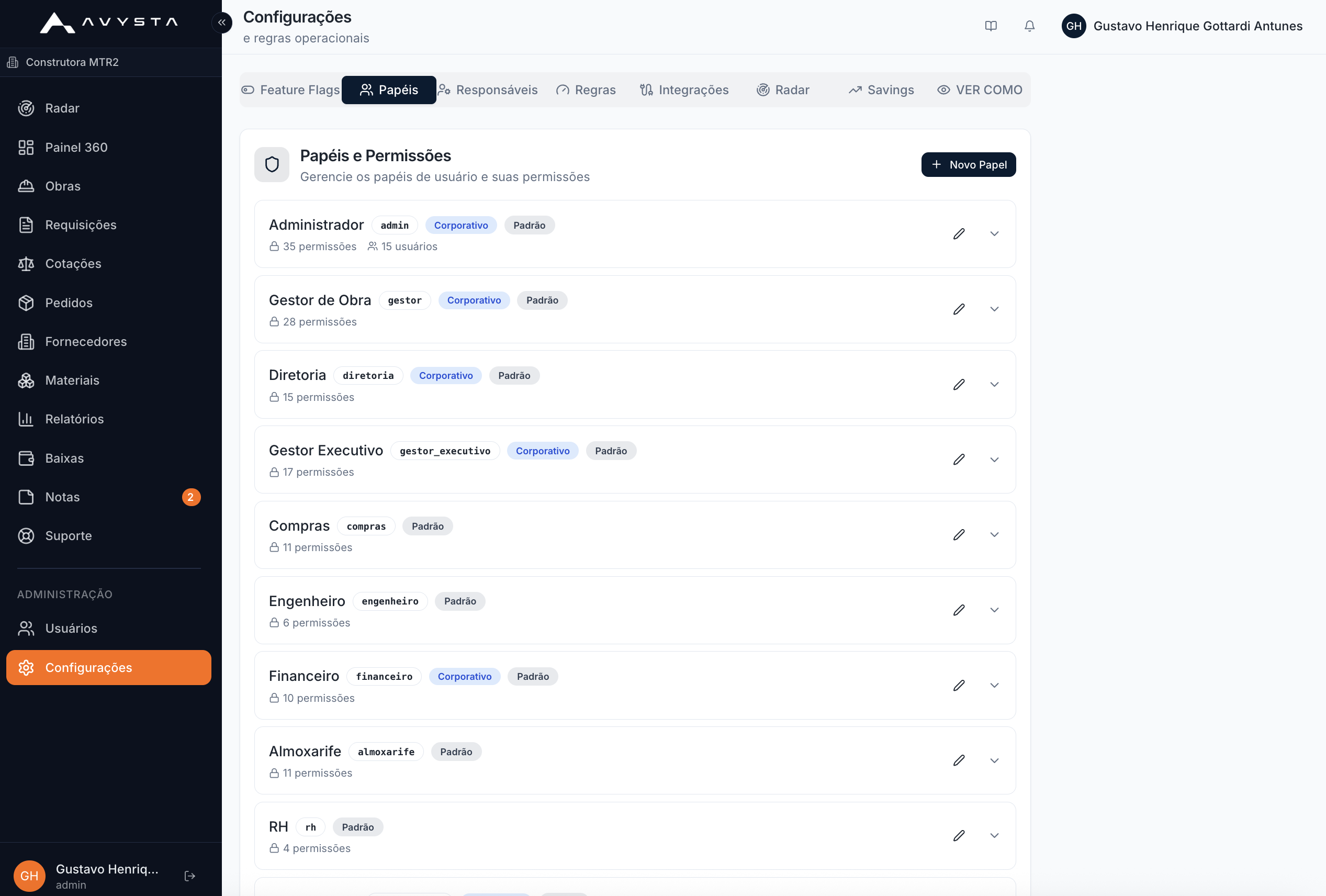Edit the Administrador role with the pencil icon
The width and height of the screenshot is (1326, 896).
[959, 234]
